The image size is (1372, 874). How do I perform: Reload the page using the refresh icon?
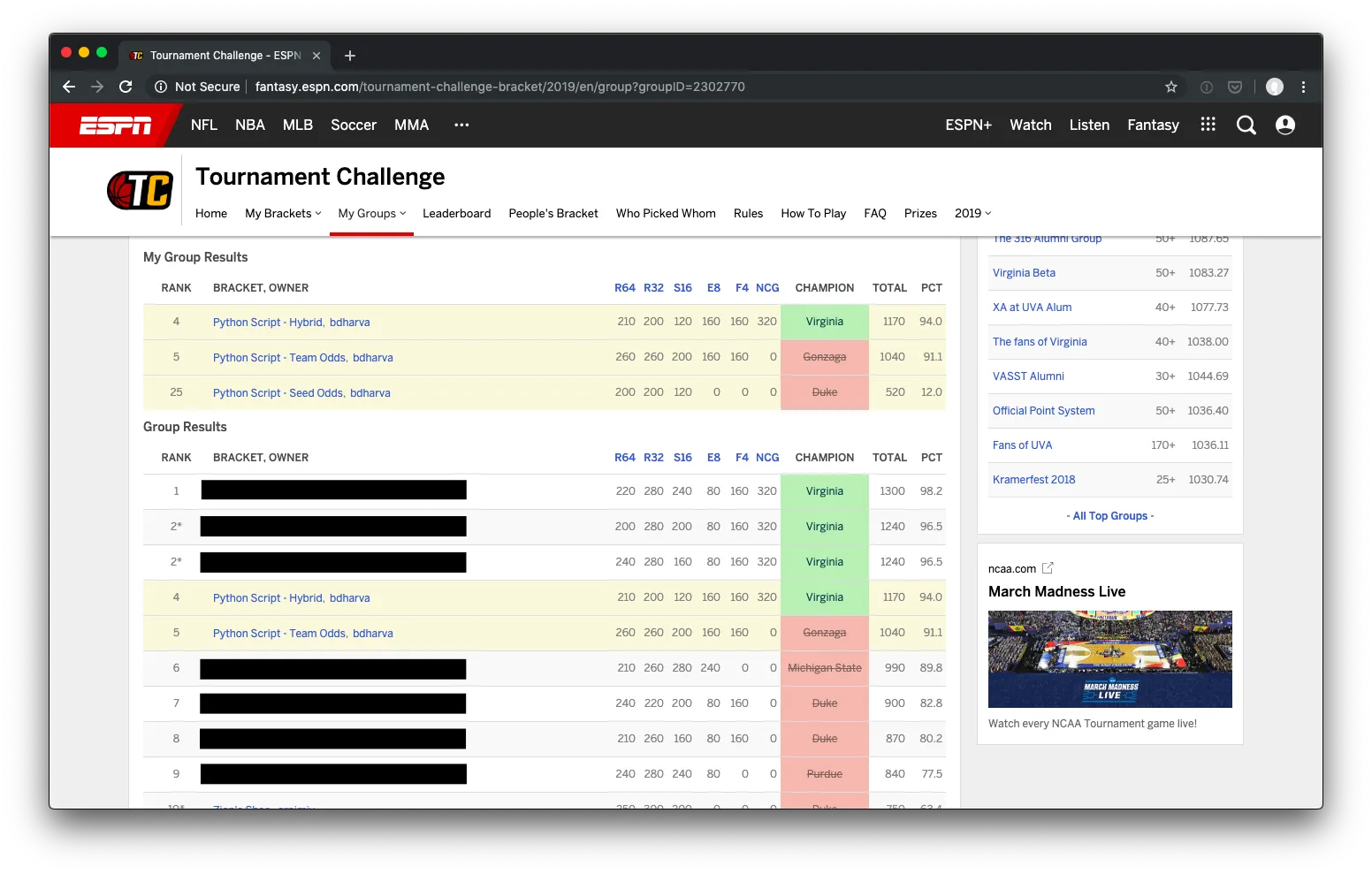point(126,87)
